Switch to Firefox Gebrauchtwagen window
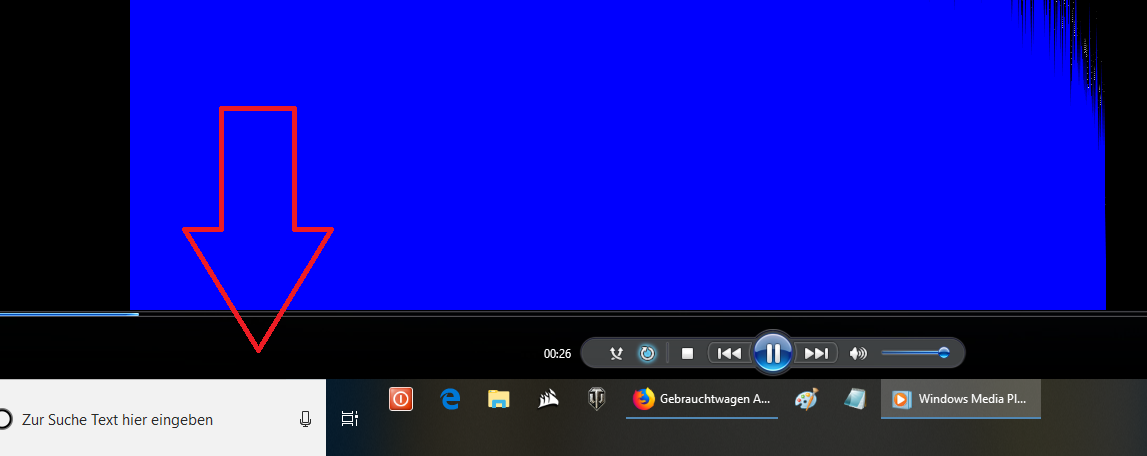The image size is (1147, 456). pos(702,399)
